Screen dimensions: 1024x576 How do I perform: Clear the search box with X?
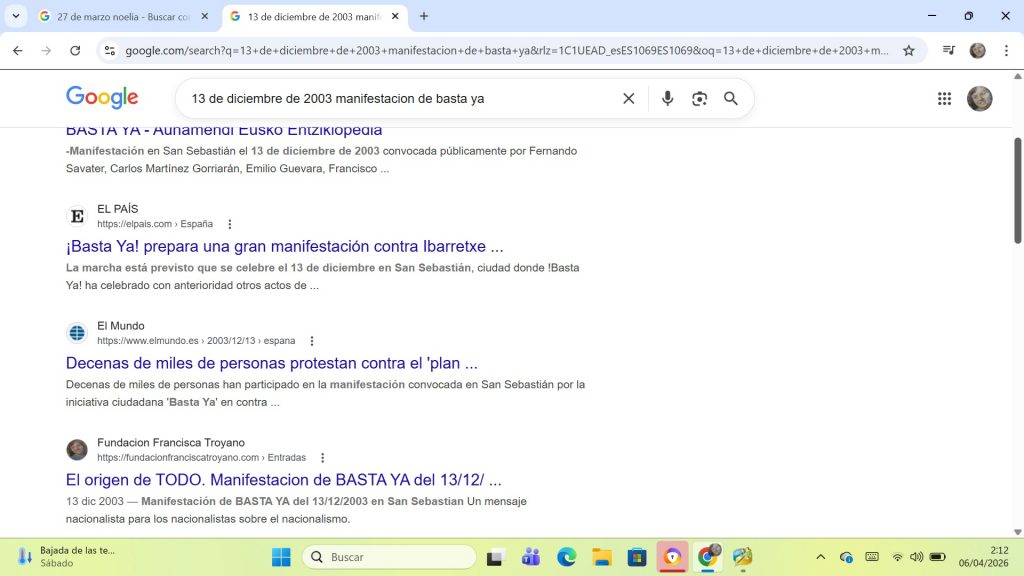[629, 99]
